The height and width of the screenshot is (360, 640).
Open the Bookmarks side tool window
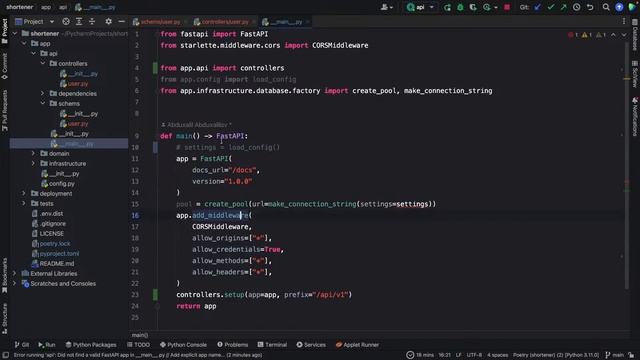click(4, 276)
